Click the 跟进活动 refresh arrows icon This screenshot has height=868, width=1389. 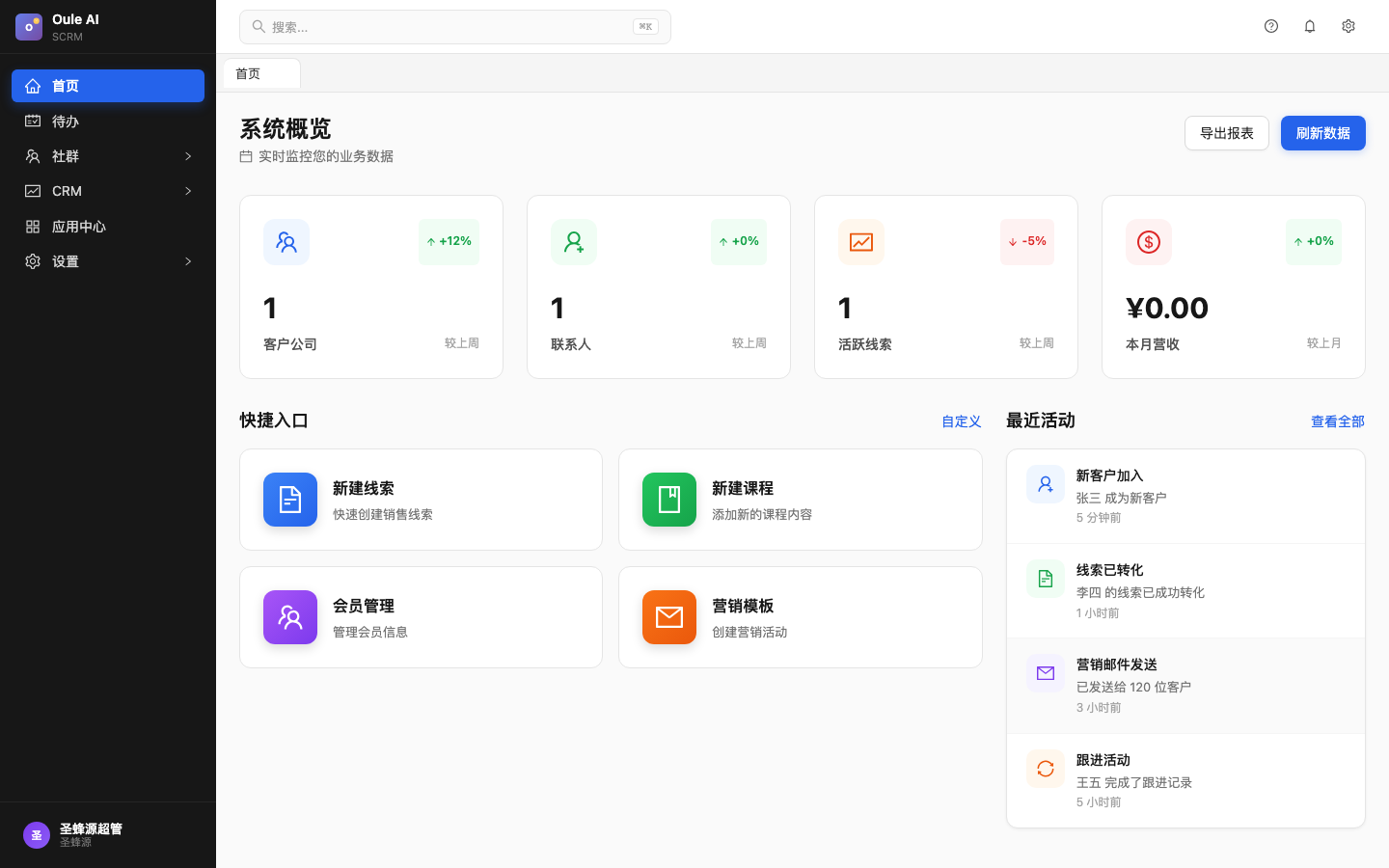pyautogui.click(x=1046, y=769)
